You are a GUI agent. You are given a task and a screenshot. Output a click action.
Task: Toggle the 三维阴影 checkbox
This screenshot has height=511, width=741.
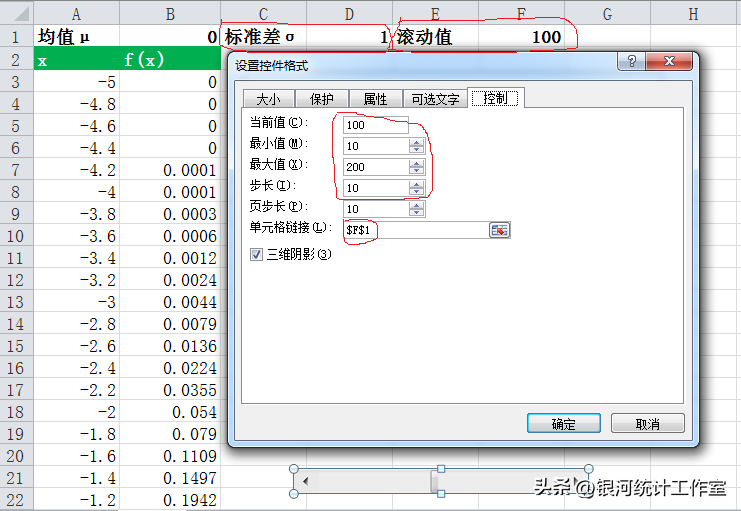point(256,255)
